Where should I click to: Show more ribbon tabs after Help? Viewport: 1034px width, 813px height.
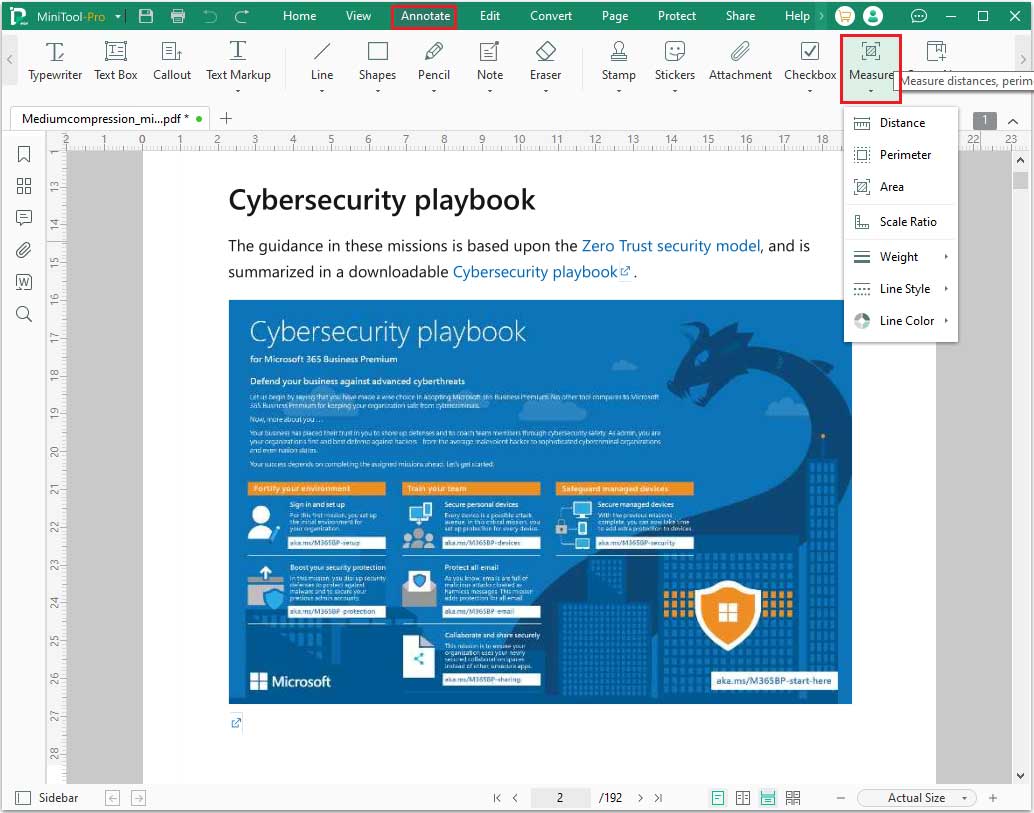click(822, 16)
